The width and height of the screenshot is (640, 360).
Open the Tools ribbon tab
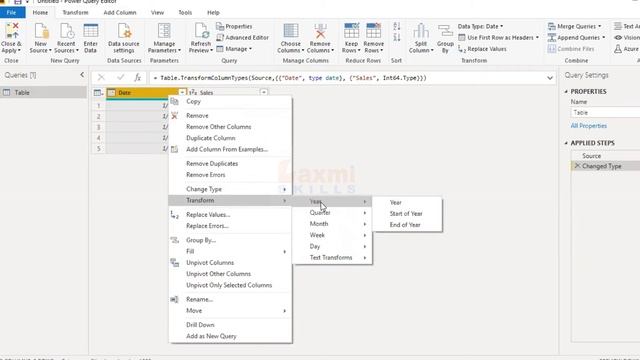pyautogui.click(x=185, y=13)
